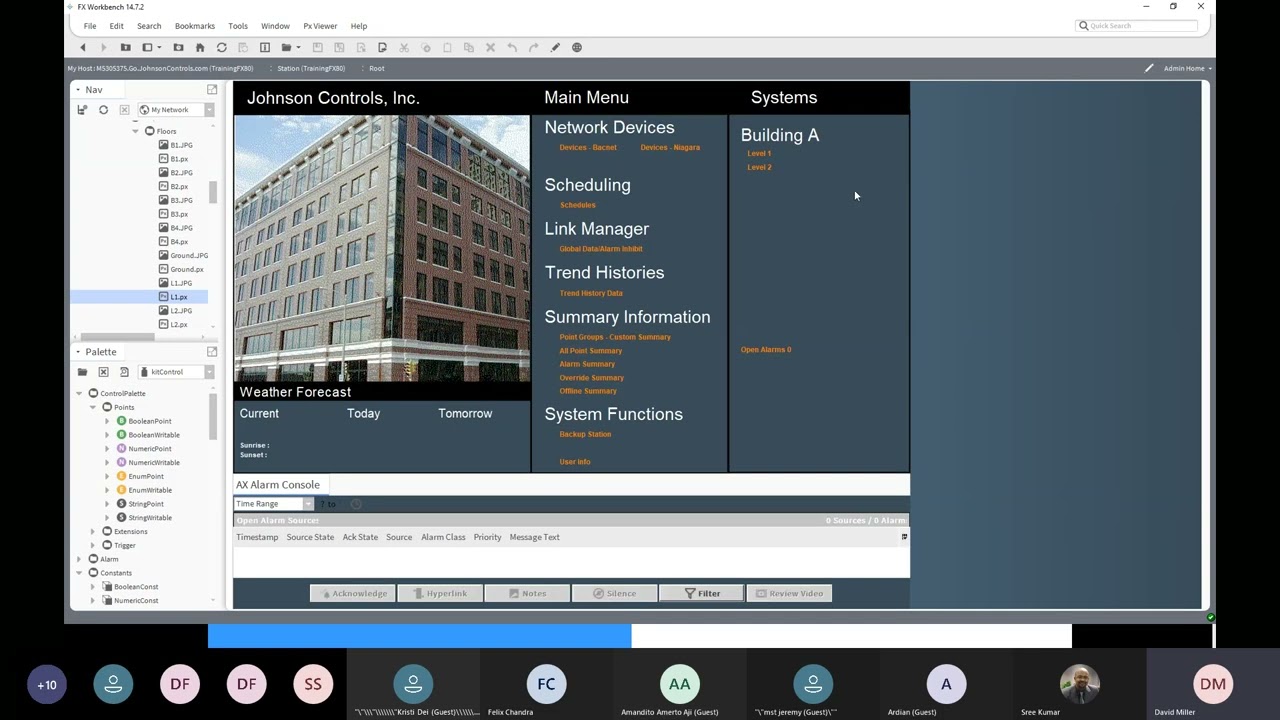The height and width of the screenshot is (720, 1280).
Task: Click the Nav panel maximize icon
Action: [212, 89]
